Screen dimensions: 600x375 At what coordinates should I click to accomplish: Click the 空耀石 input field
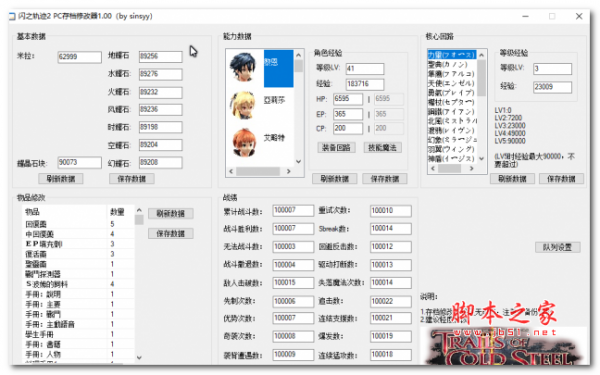[x=161, y=145]
